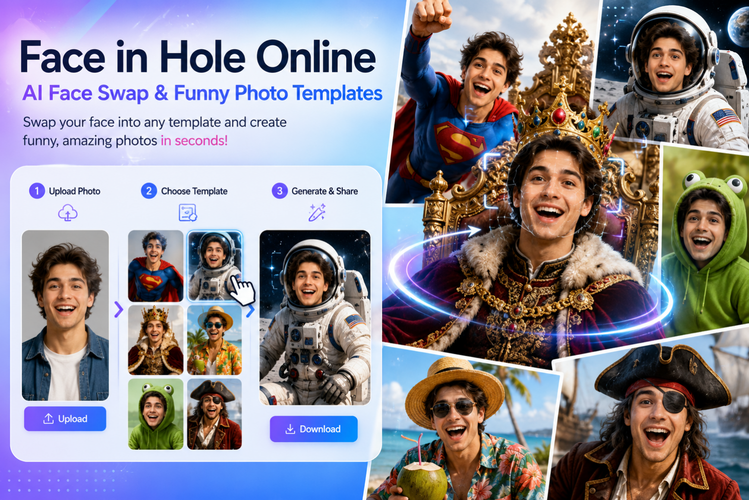Select the pirate template thumbnail
Image resolution: width=749 pixels, height=500 pixels.
coord(214,414)
